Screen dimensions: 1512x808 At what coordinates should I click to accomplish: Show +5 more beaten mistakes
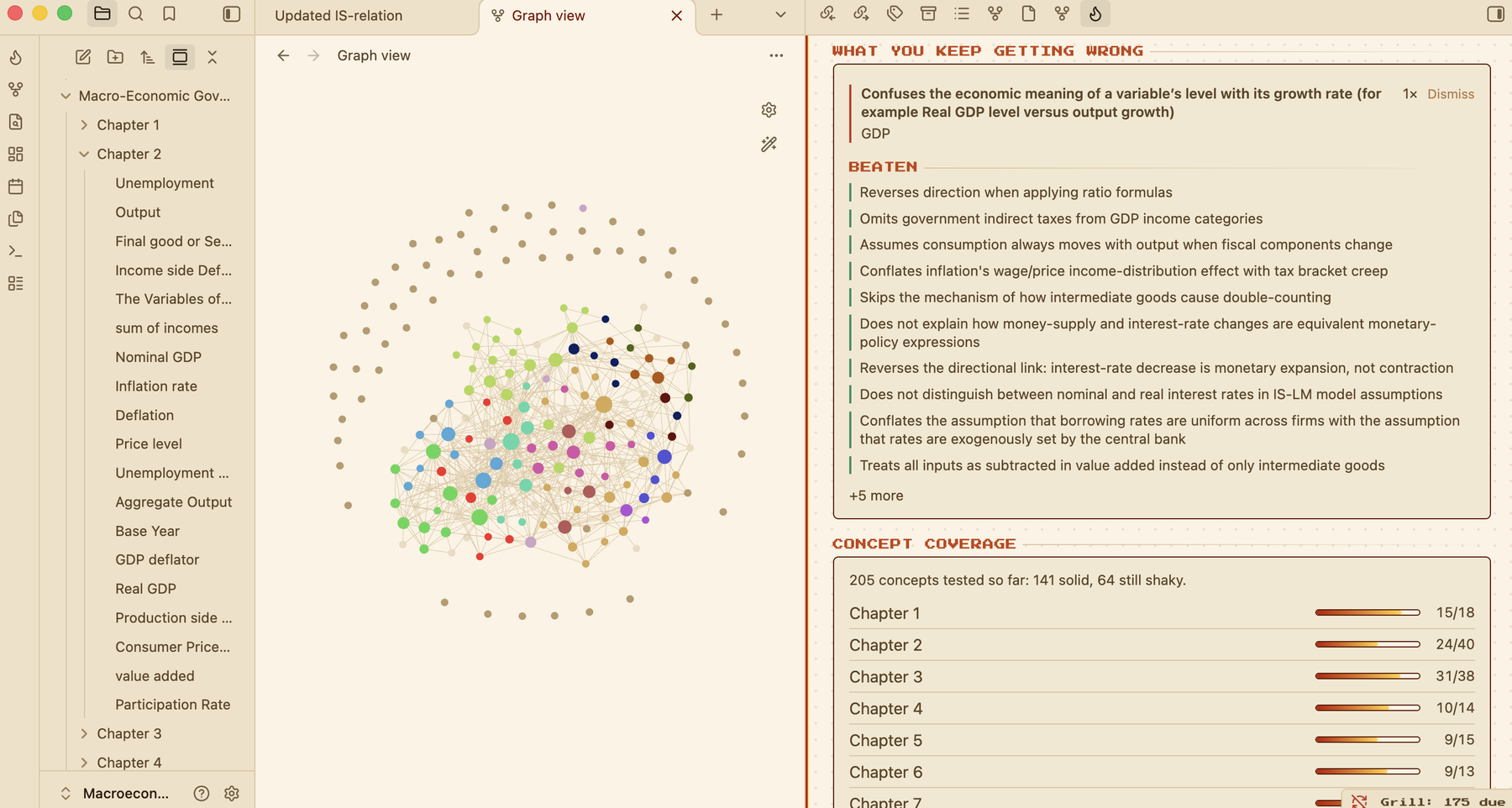coord(876,496)
